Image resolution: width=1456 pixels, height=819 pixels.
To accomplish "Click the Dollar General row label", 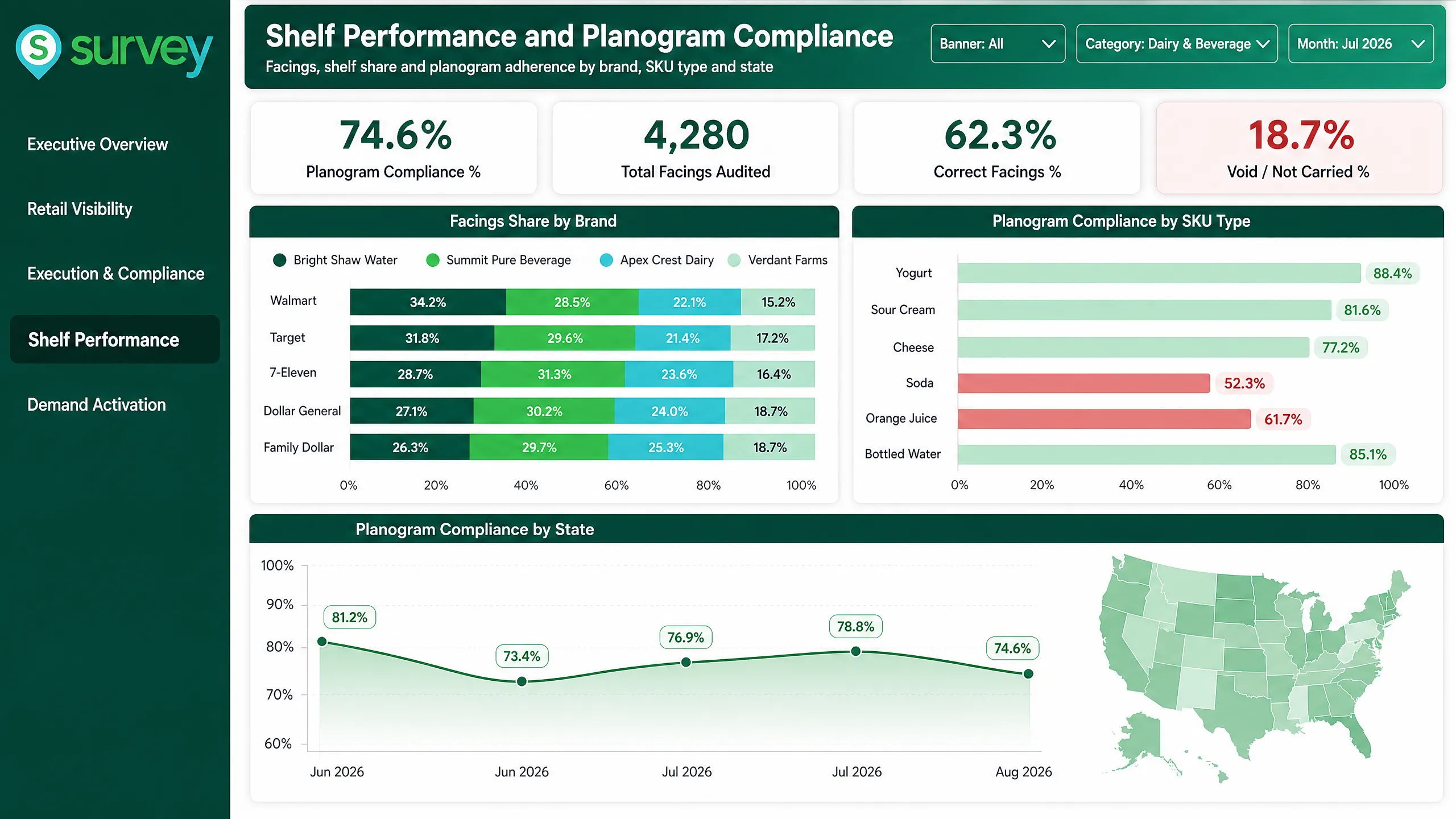I will (302, 411).
